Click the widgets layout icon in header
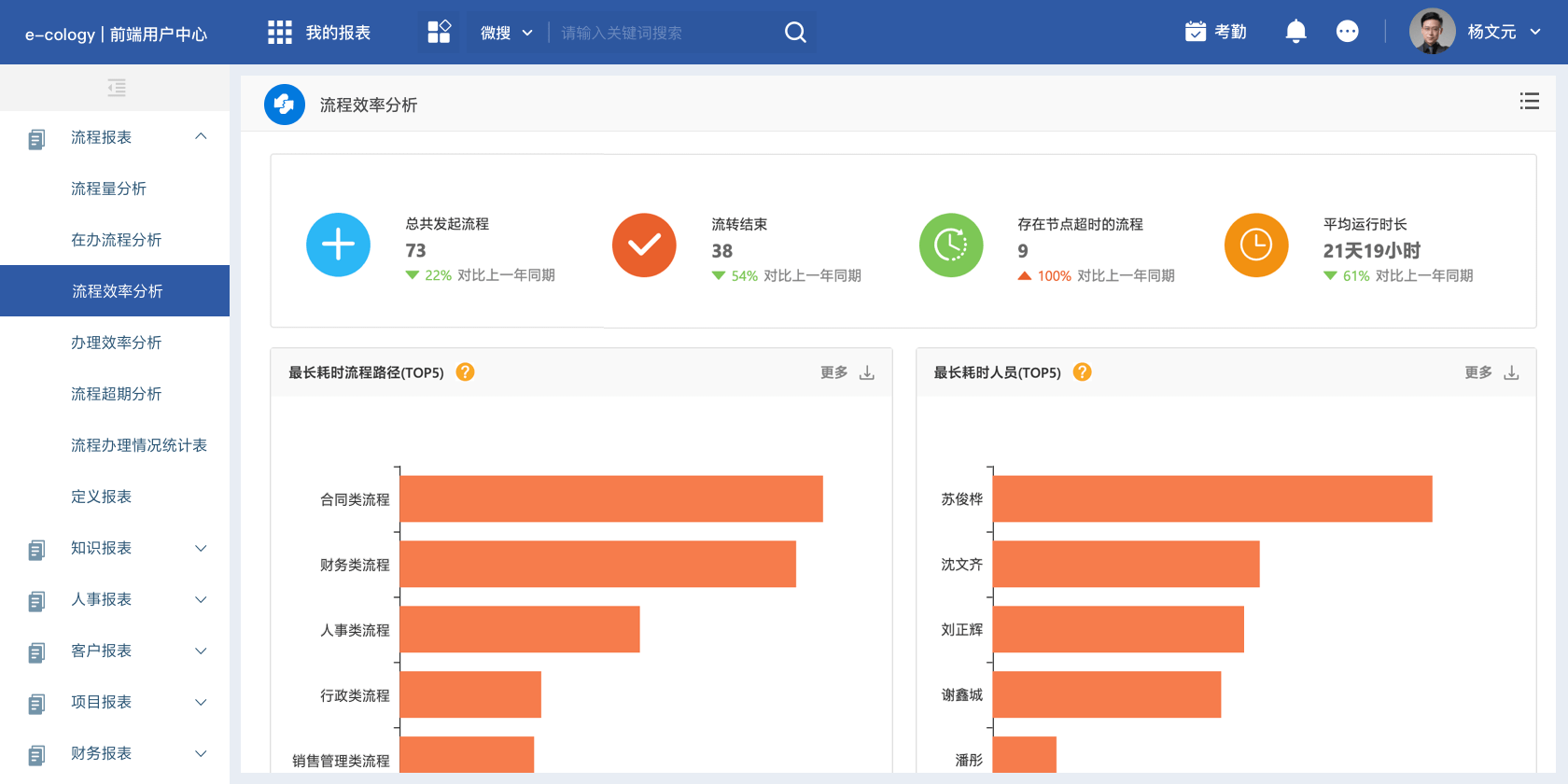The height and width of the screenshot is (784, 1568). click(439, 33)
